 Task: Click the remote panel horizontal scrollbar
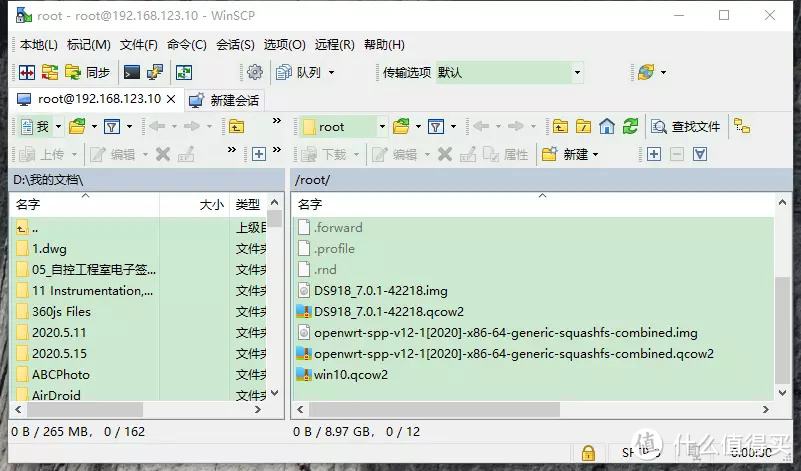point(434,410)
